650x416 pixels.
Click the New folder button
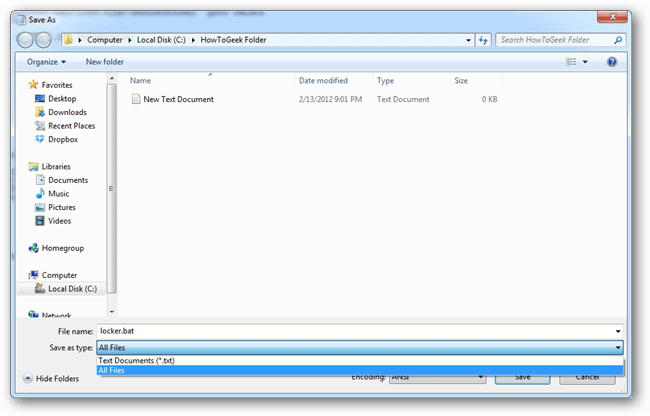(105, 61)
